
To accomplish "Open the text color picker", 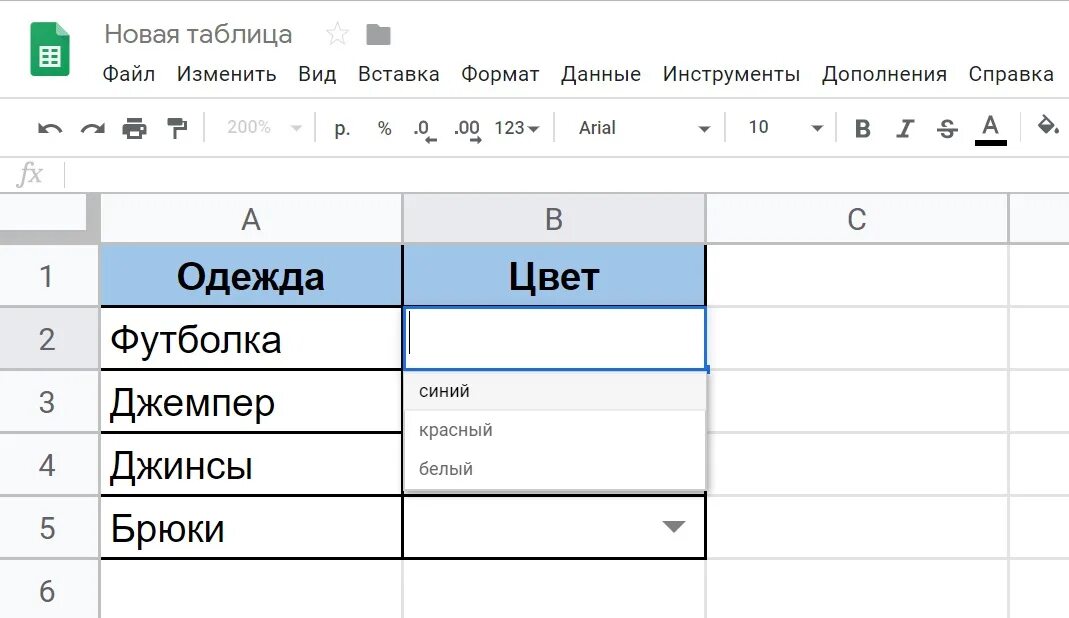I will pyautogui.click(x=991, y=129).
